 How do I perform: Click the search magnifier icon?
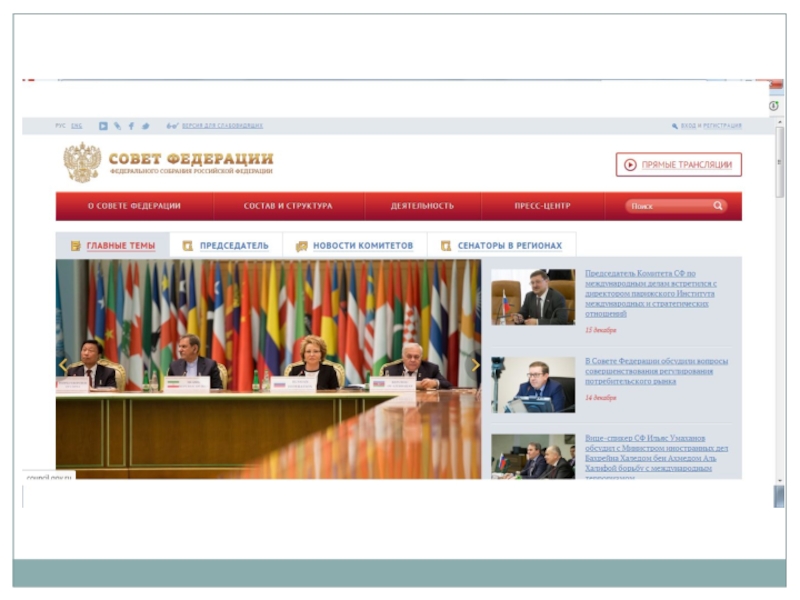pos(718,206)
